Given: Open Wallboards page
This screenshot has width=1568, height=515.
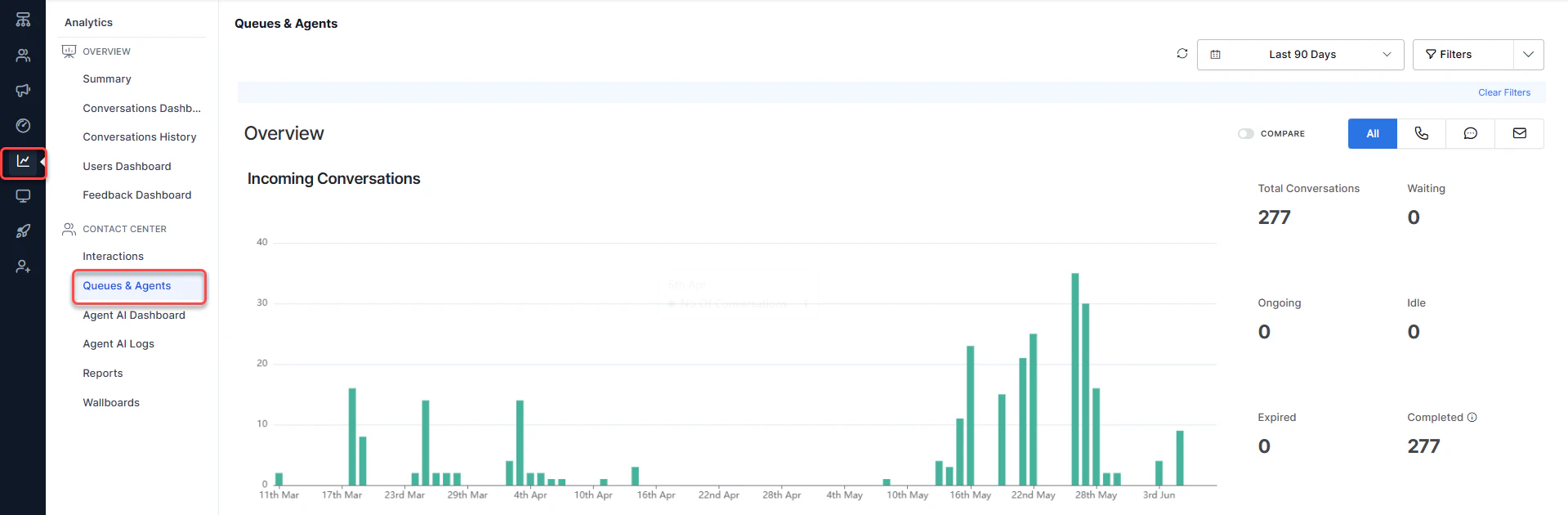Looking at the screenshot, I should tap(111, 403).
